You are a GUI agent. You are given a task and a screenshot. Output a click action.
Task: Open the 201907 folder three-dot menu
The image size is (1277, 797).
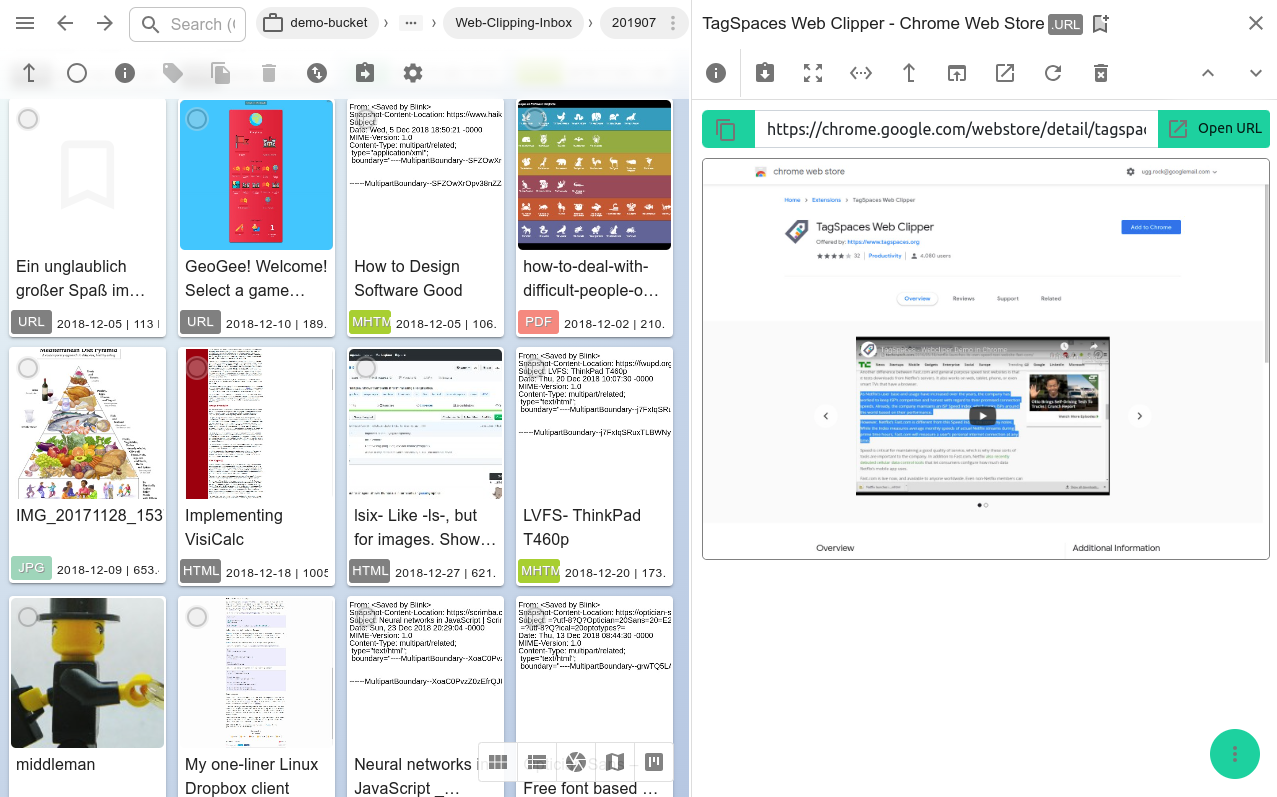(x=674, y=23)
